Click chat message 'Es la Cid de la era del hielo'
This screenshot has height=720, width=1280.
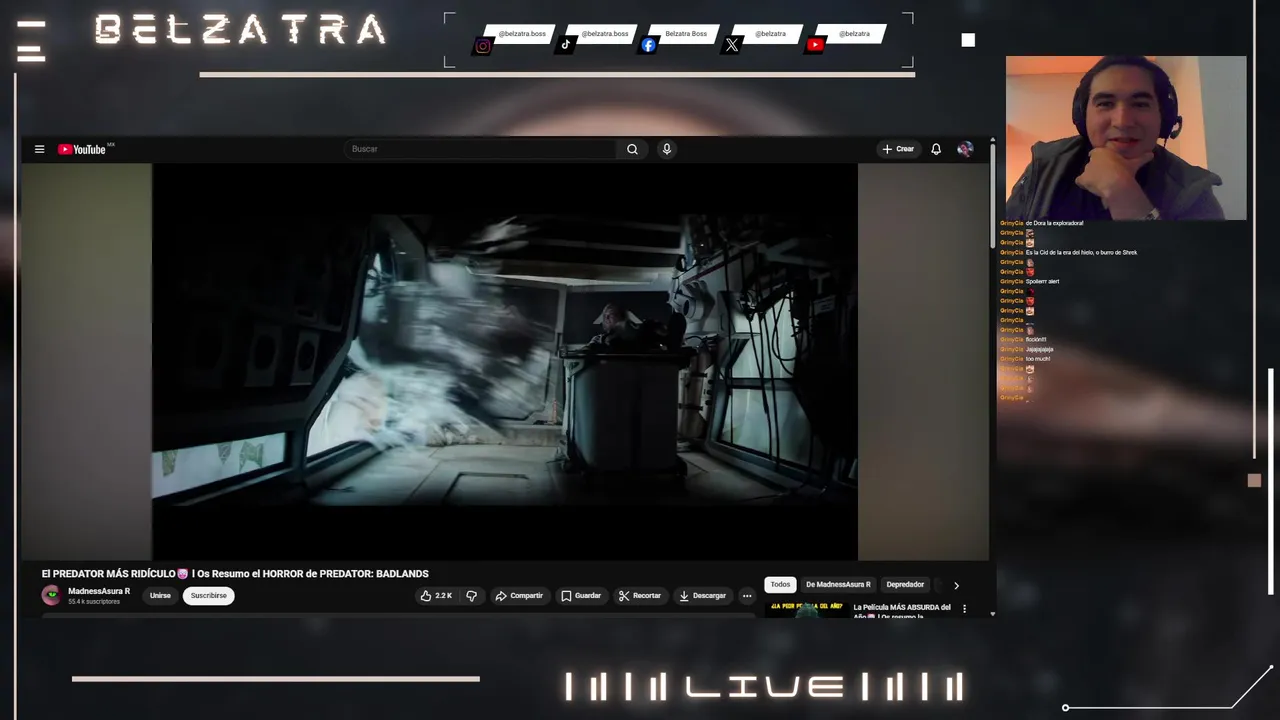[x=1082, y=253]
